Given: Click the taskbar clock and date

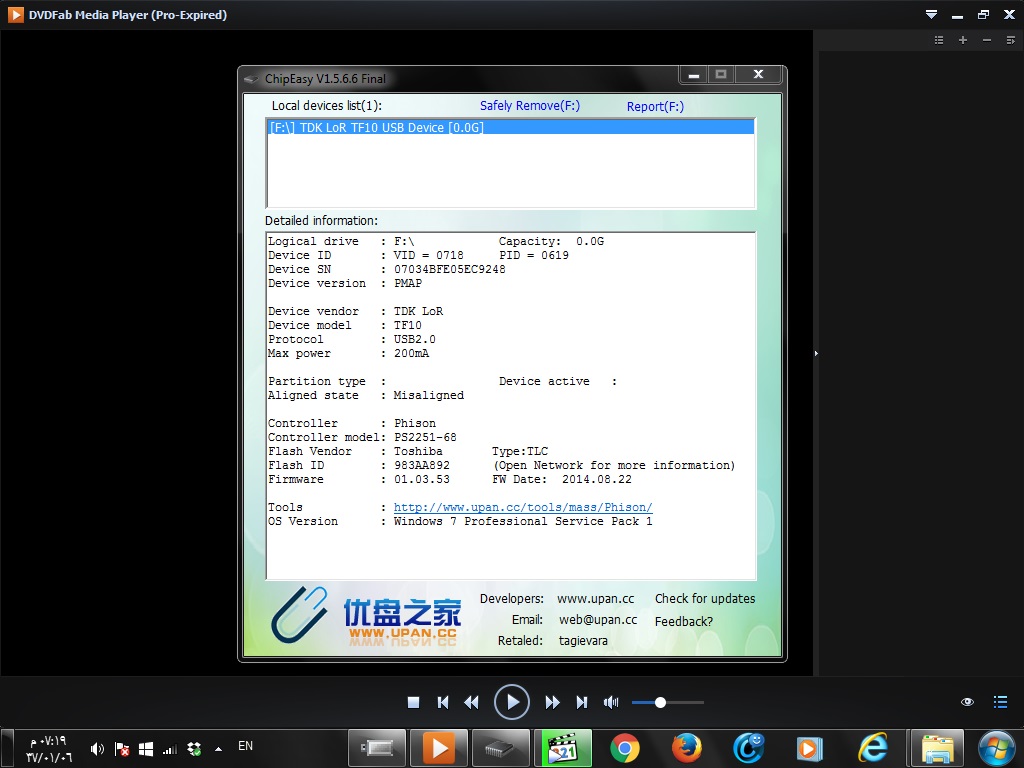Looking at the screenshot, I should [x=48, y=749].
